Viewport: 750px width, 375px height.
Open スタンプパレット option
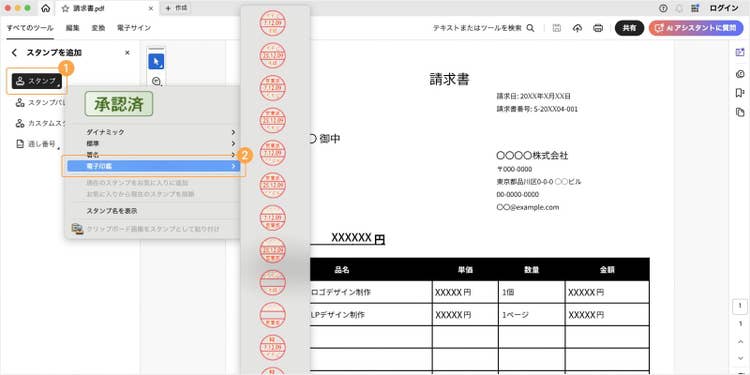click(40, 102)
